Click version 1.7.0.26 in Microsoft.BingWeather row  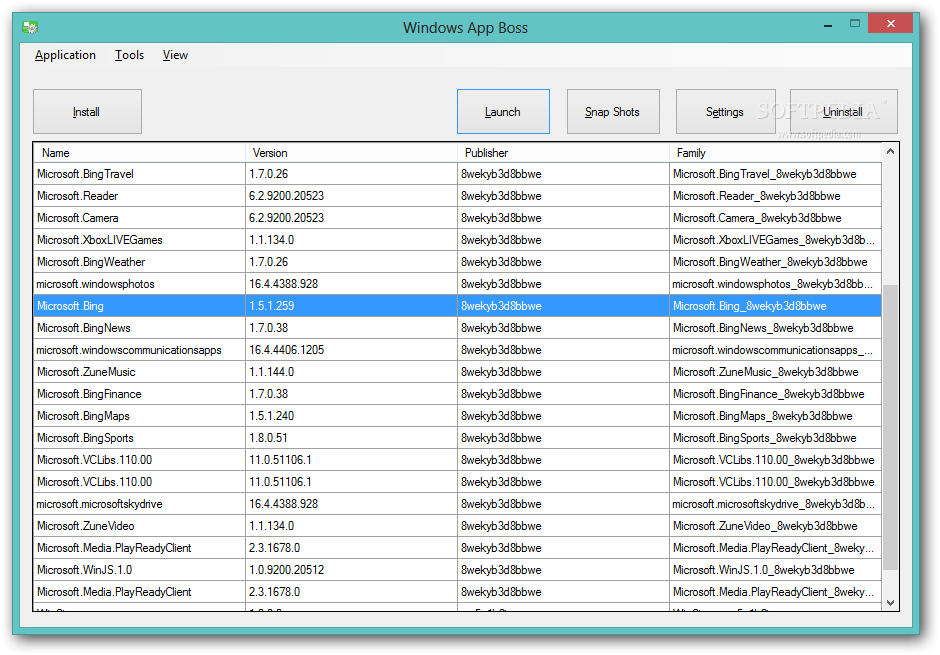(351, 262)
